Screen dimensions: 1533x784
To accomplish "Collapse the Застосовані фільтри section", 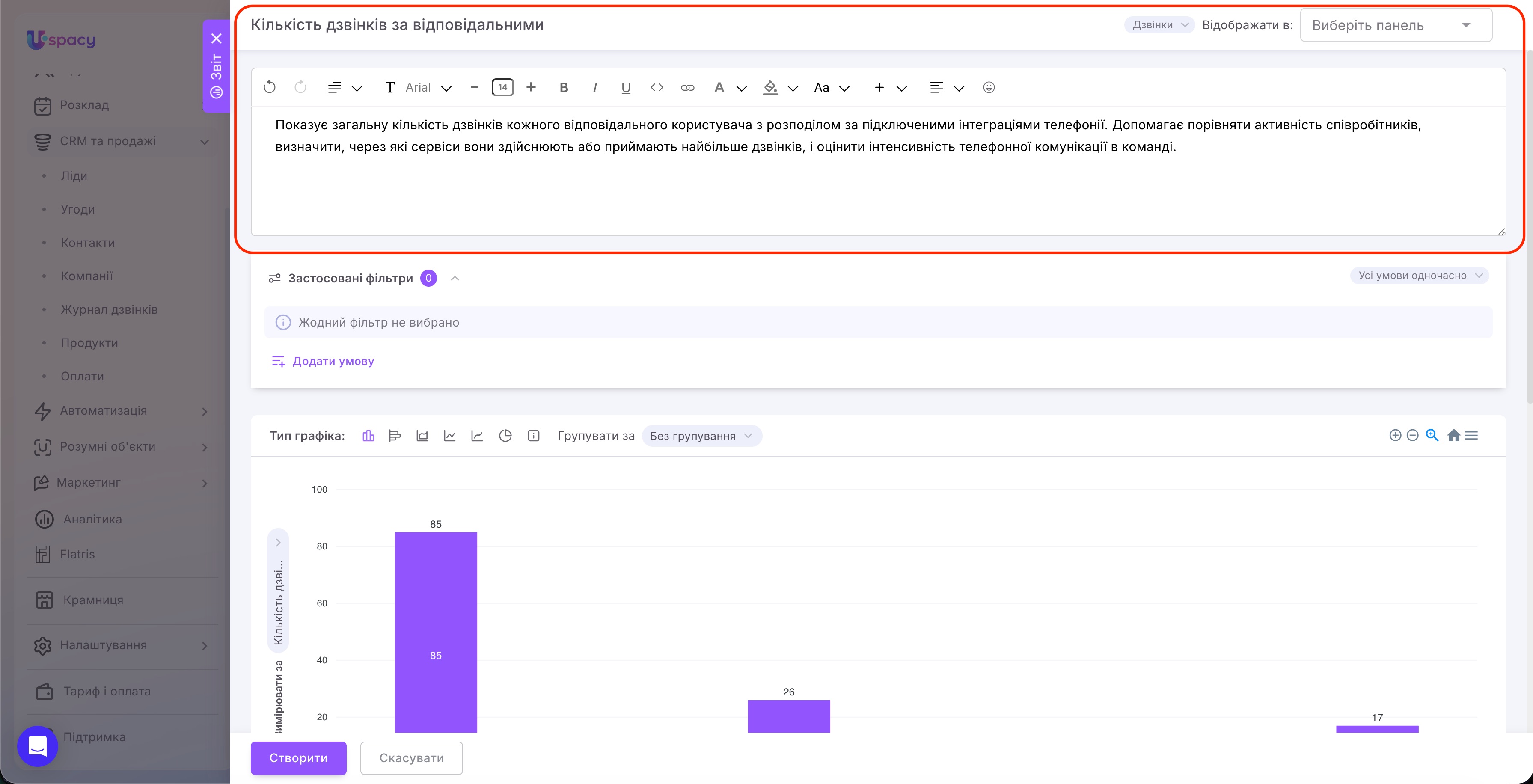I will point(455,278).
